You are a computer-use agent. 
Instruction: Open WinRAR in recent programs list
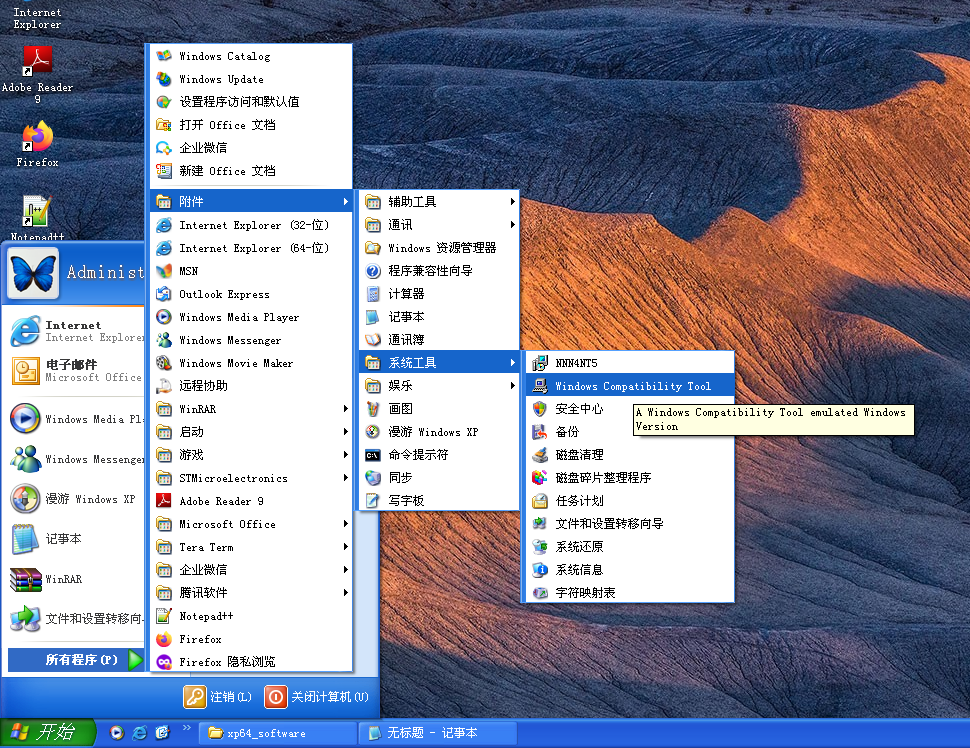pyautogui.click(x=75, y=580)
